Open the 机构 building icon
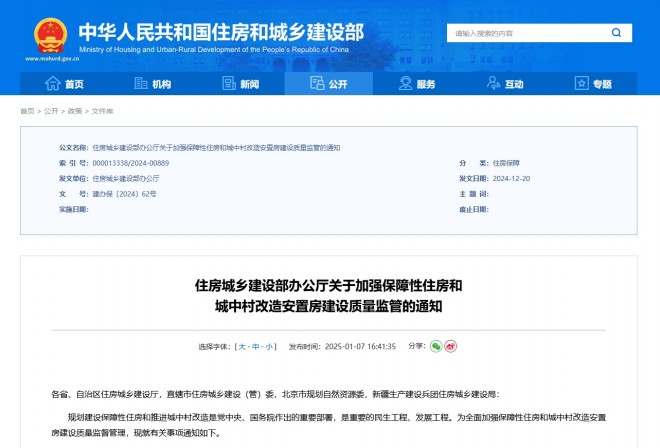This screenshot has height=448, width=660. 141,83
